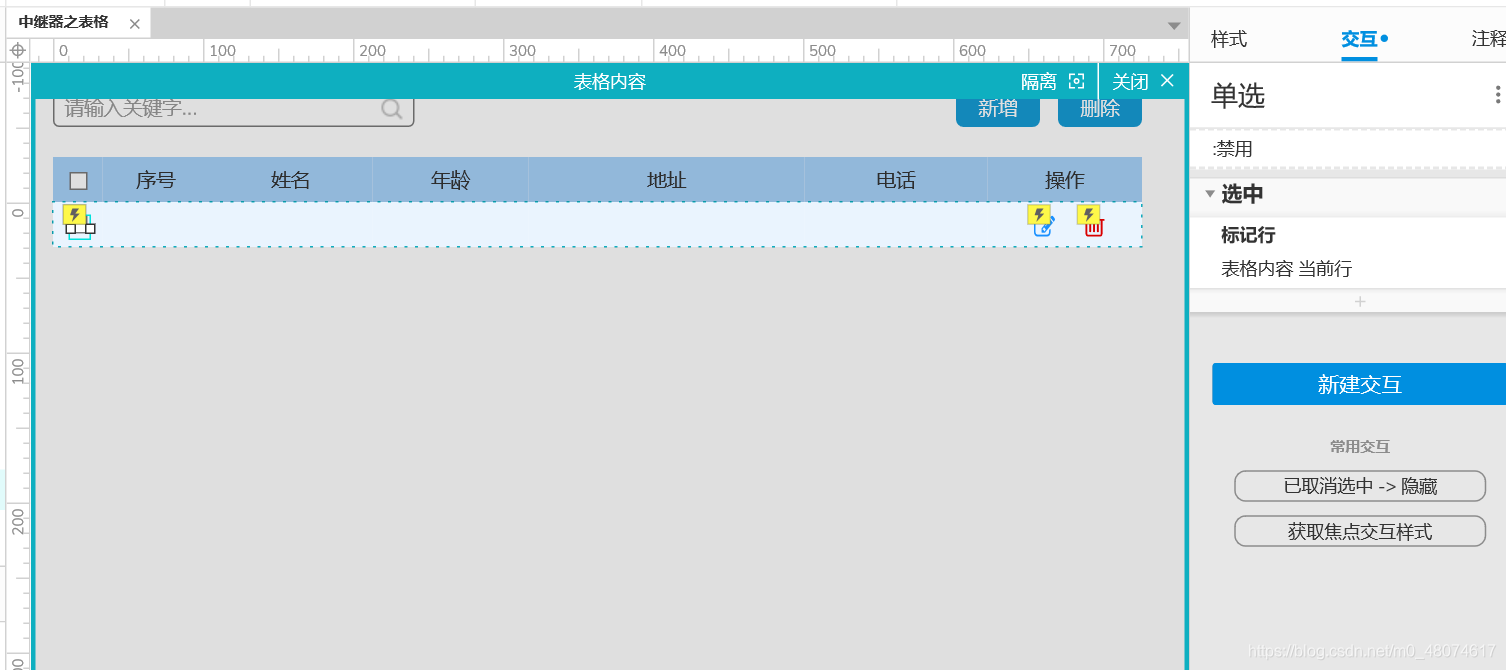Viewport: 1506px width, 670px height.
Task: Switch to the 交互 panel tab
Action: pos(1359,39)
